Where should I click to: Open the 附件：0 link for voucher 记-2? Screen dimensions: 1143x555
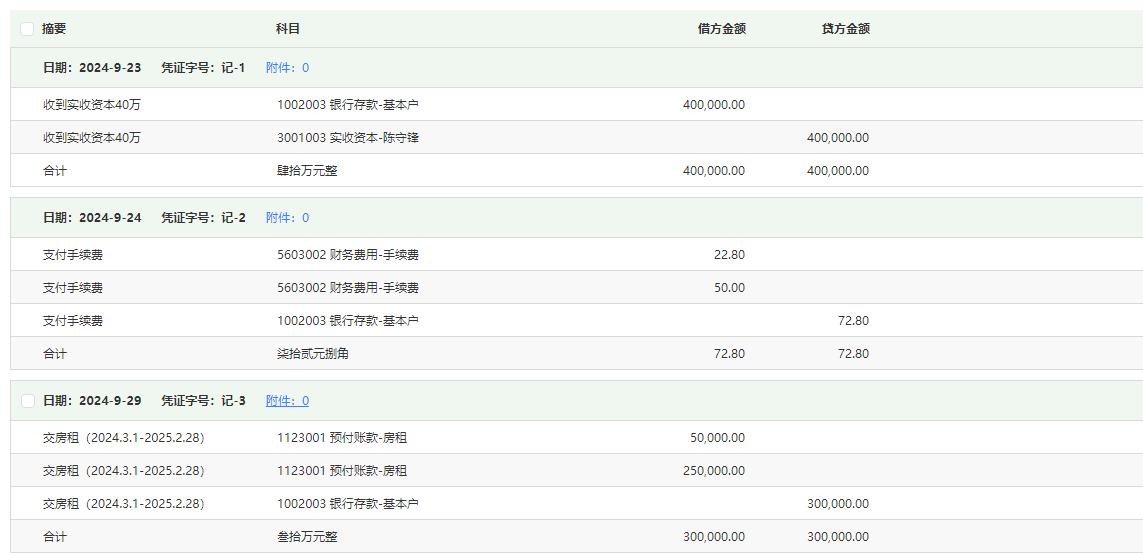[x=287, y=217]
